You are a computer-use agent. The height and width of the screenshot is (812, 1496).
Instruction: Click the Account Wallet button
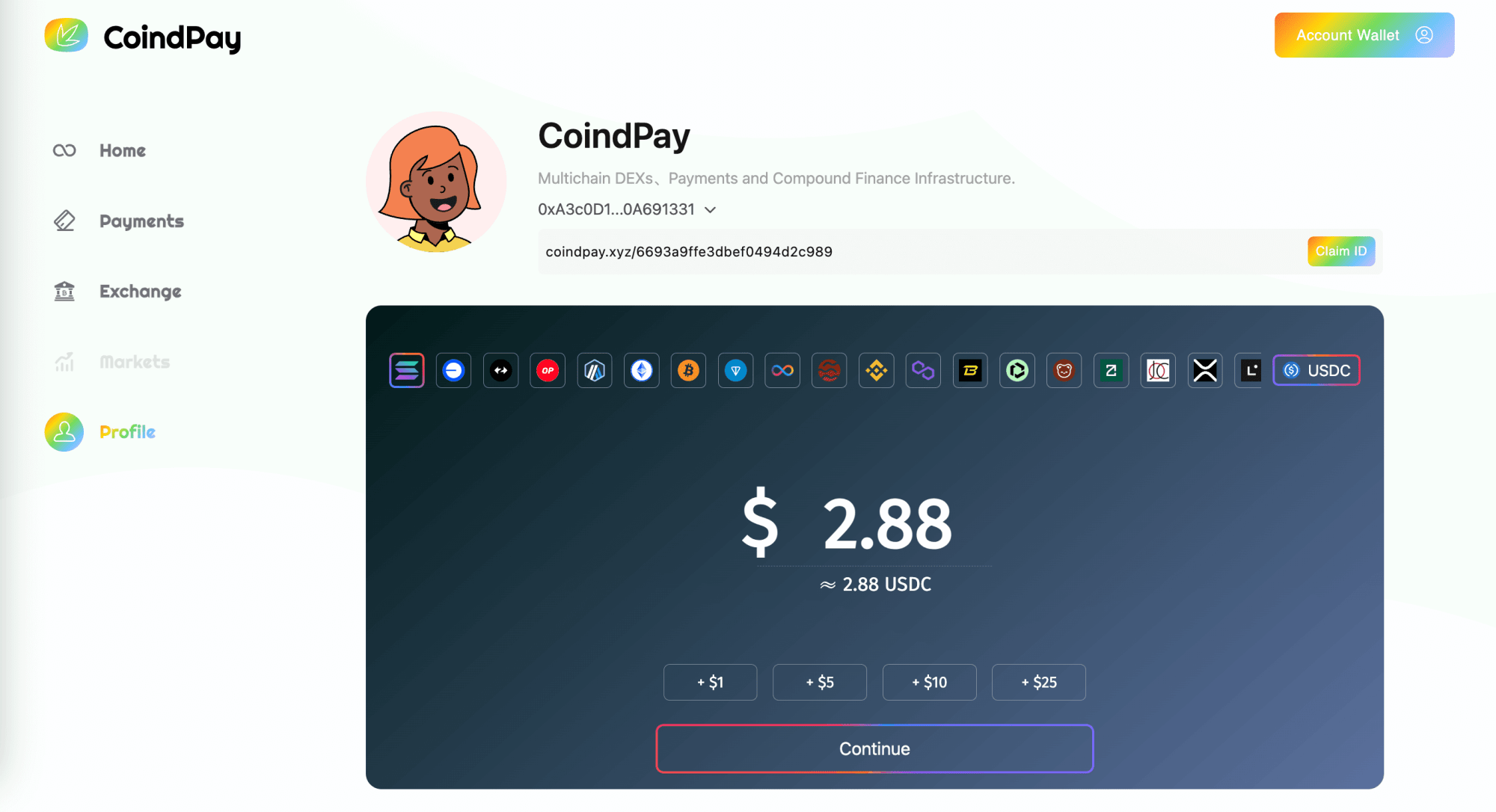[x=1364, y=35]
